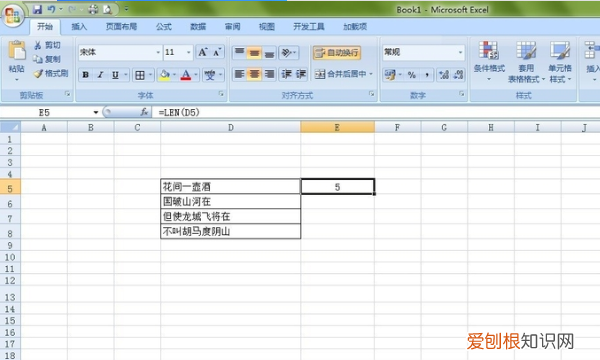Open phonetic guide 文 button
Screen dimensions: 600x360
point(210,75)
